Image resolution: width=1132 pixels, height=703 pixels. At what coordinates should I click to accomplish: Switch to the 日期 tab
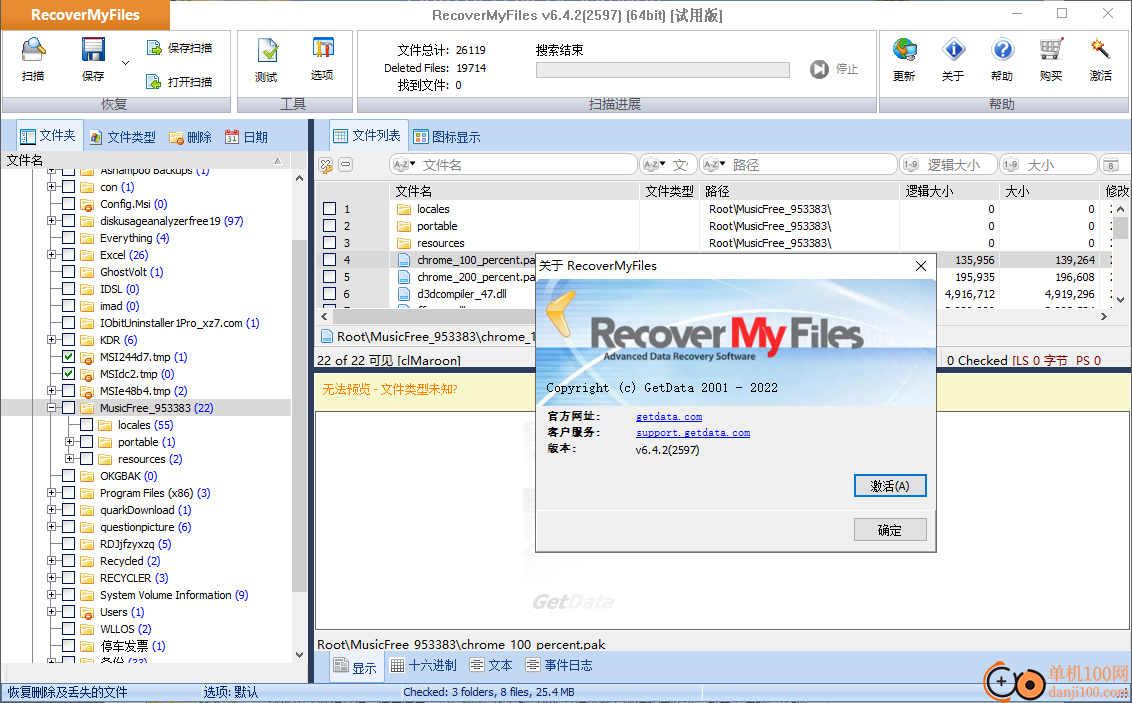[246, 137]
